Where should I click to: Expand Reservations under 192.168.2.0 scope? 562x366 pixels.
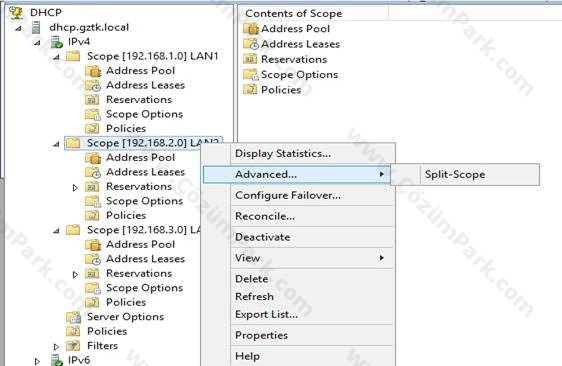coord(75,187)
